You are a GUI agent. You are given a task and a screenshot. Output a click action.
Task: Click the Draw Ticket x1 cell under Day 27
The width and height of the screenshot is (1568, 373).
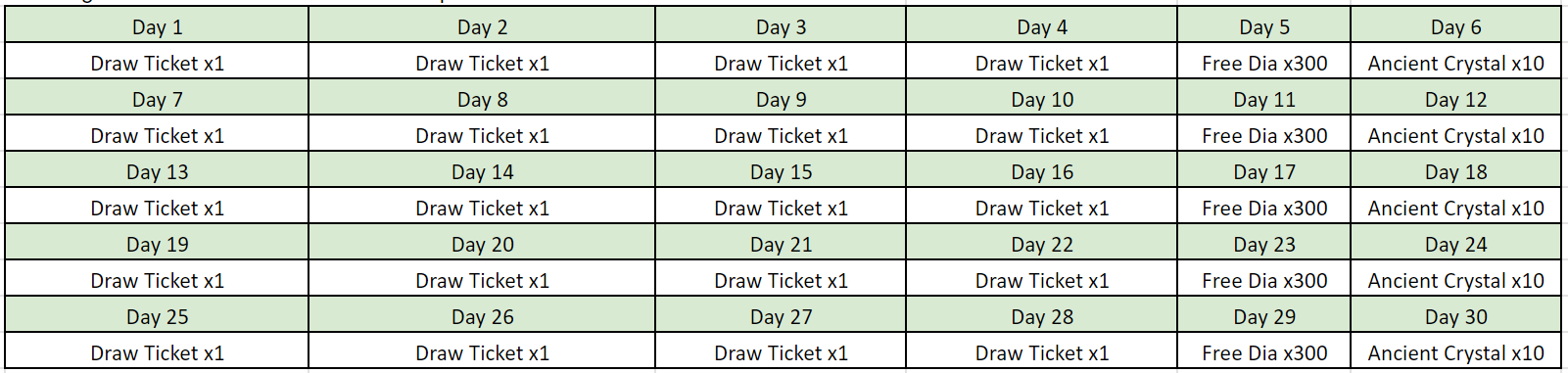tap(781, 351)
